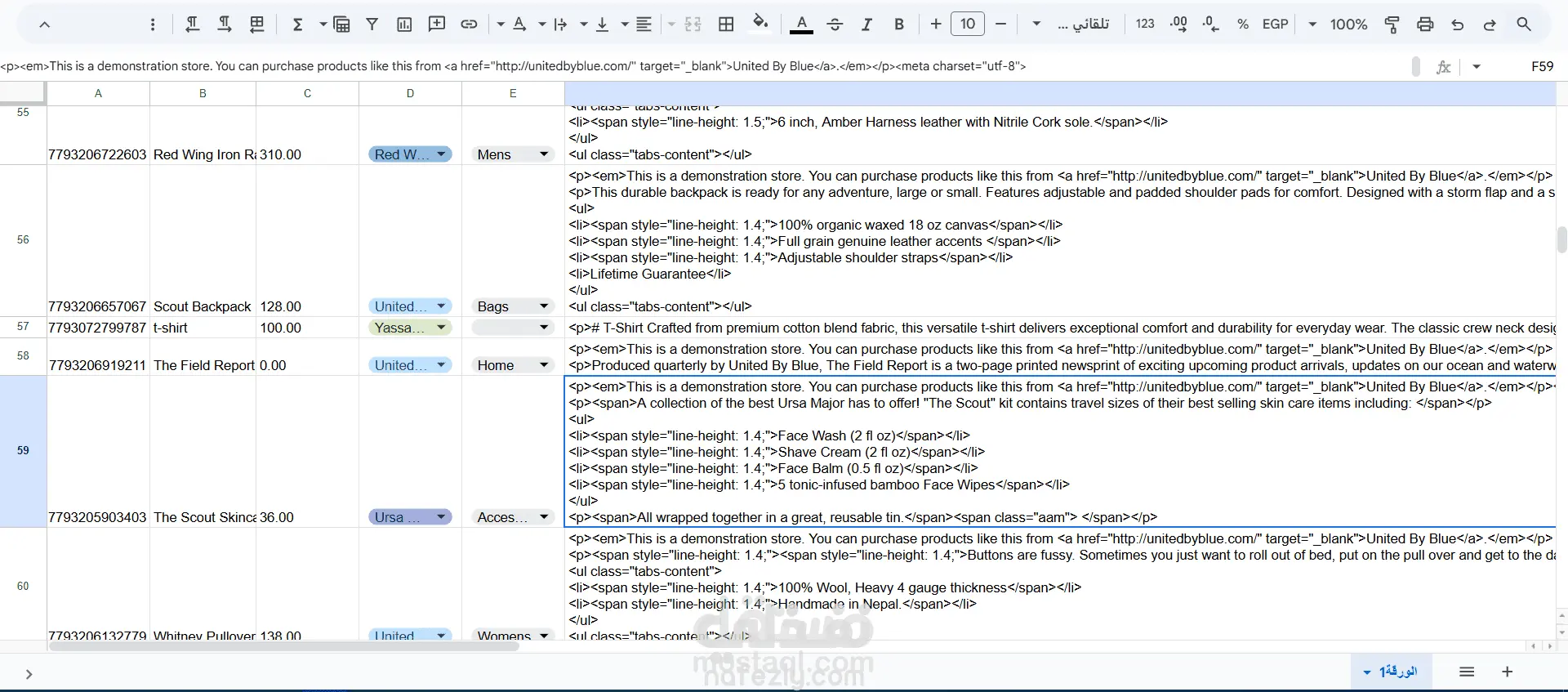Click the first paragraph direction icon
The height and width of the screenshot is (692, 1568).
(x=193, y=25)
